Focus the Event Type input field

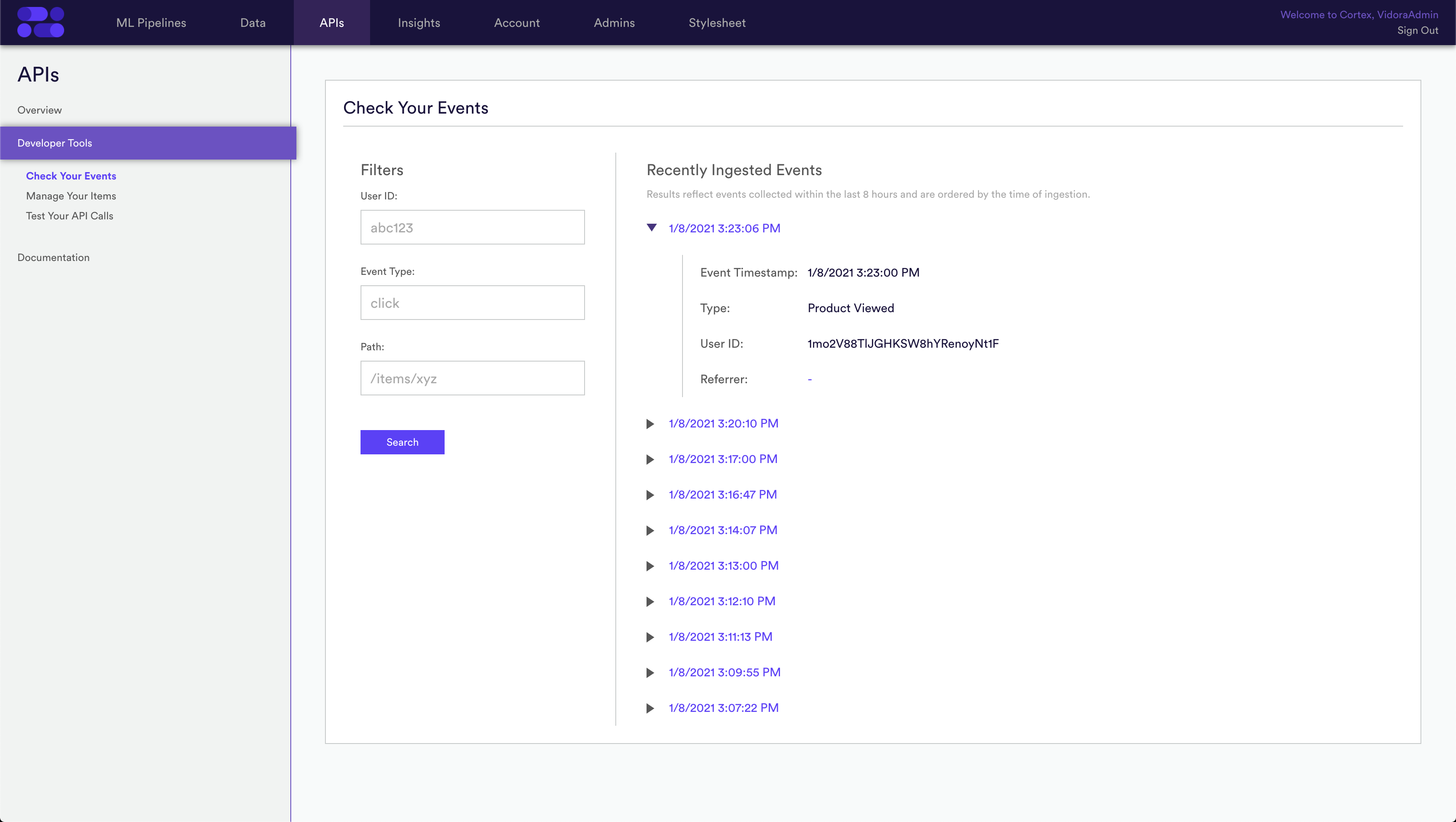click(x=472, y=303)
